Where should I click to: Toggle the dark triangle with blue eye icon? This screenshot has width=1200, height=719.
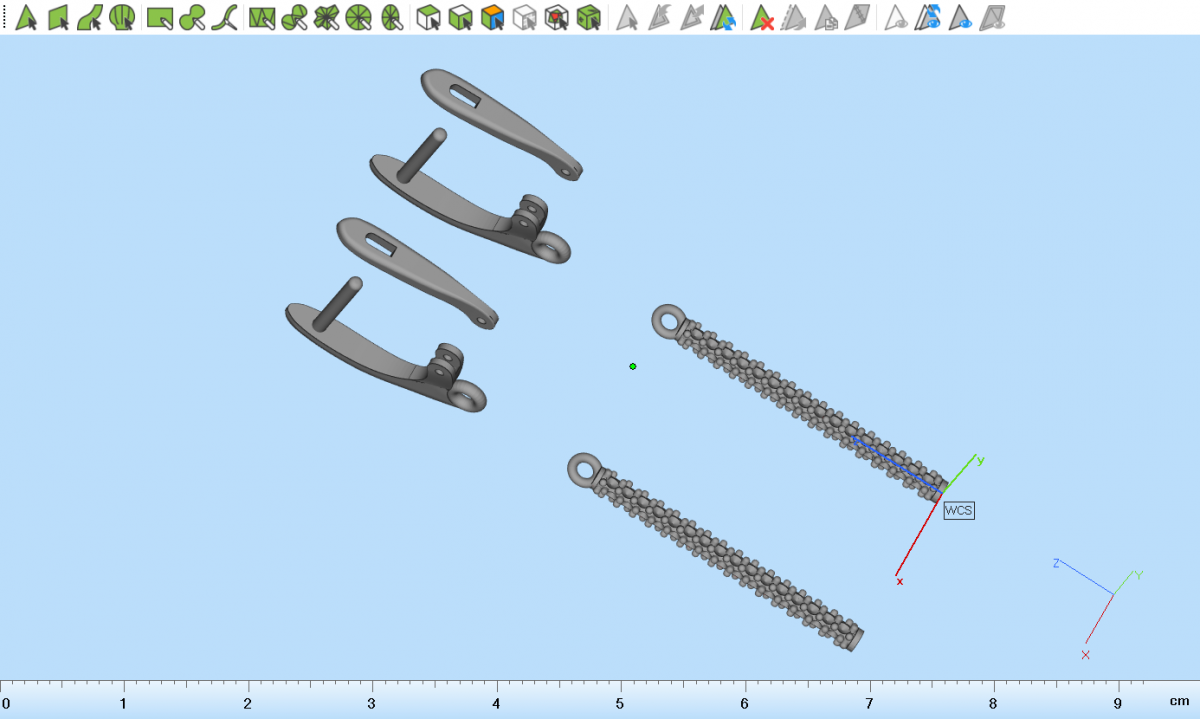click(x=961, y=17)
